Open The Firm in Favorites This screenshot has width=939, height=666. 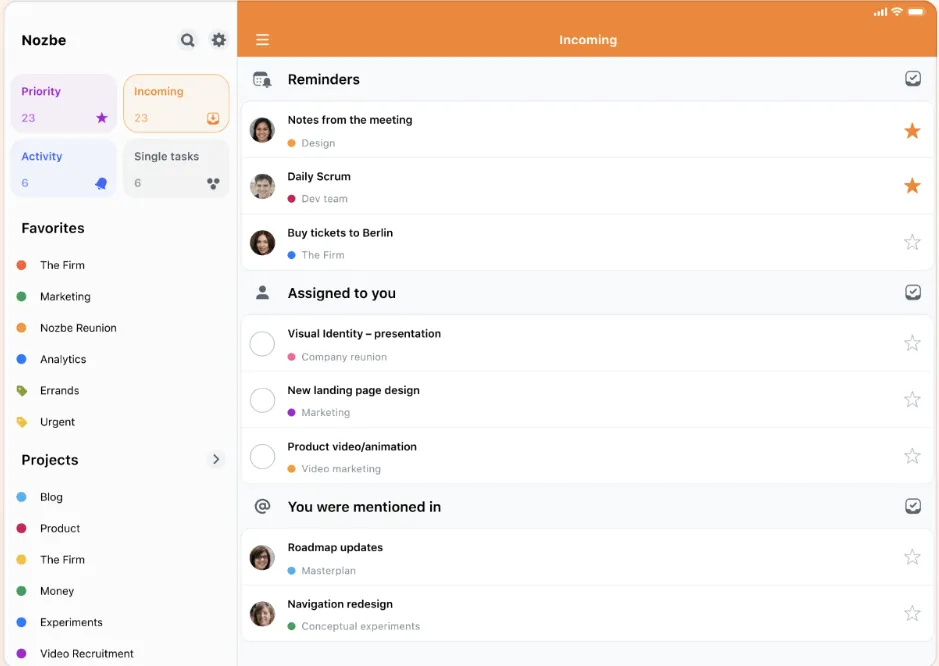(62, 265)
